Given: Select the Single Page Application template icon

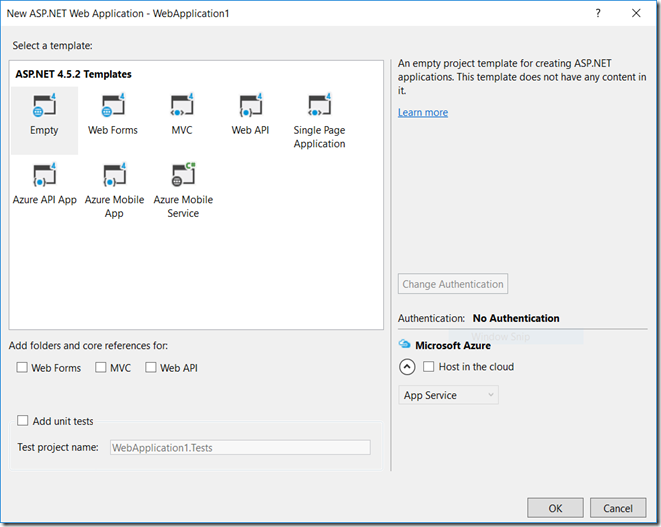Looking at the screenshot, I should 319,105.
